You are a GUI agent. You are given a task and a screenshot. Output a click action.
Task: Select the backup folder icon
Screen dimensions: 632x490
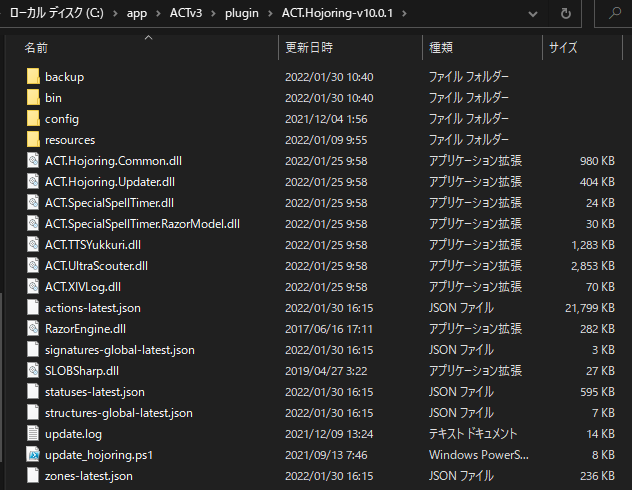point(33,76)
